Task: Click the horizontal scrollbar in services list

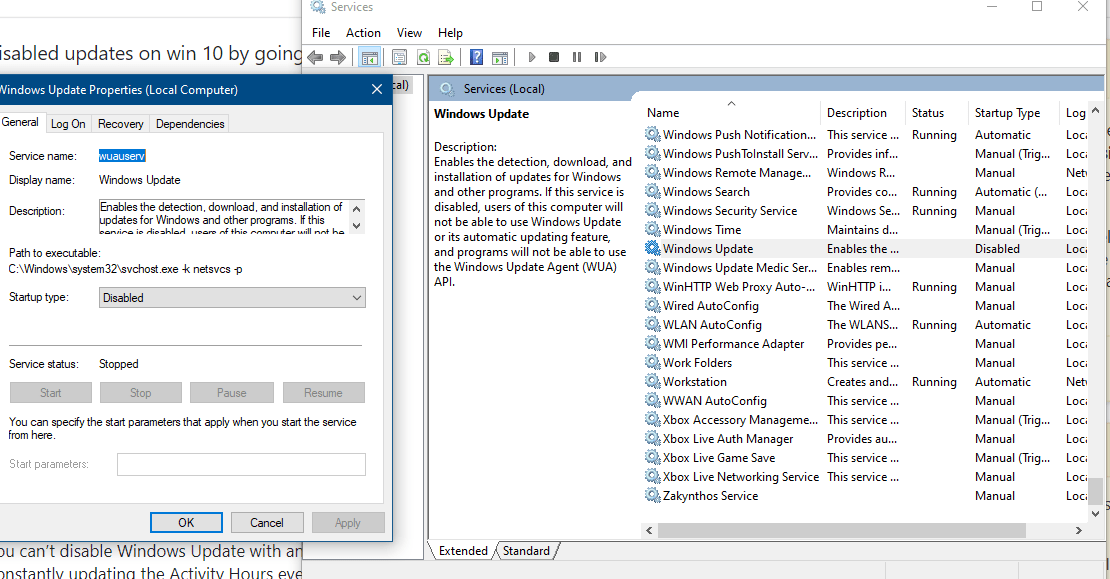Action: [842, 530]
